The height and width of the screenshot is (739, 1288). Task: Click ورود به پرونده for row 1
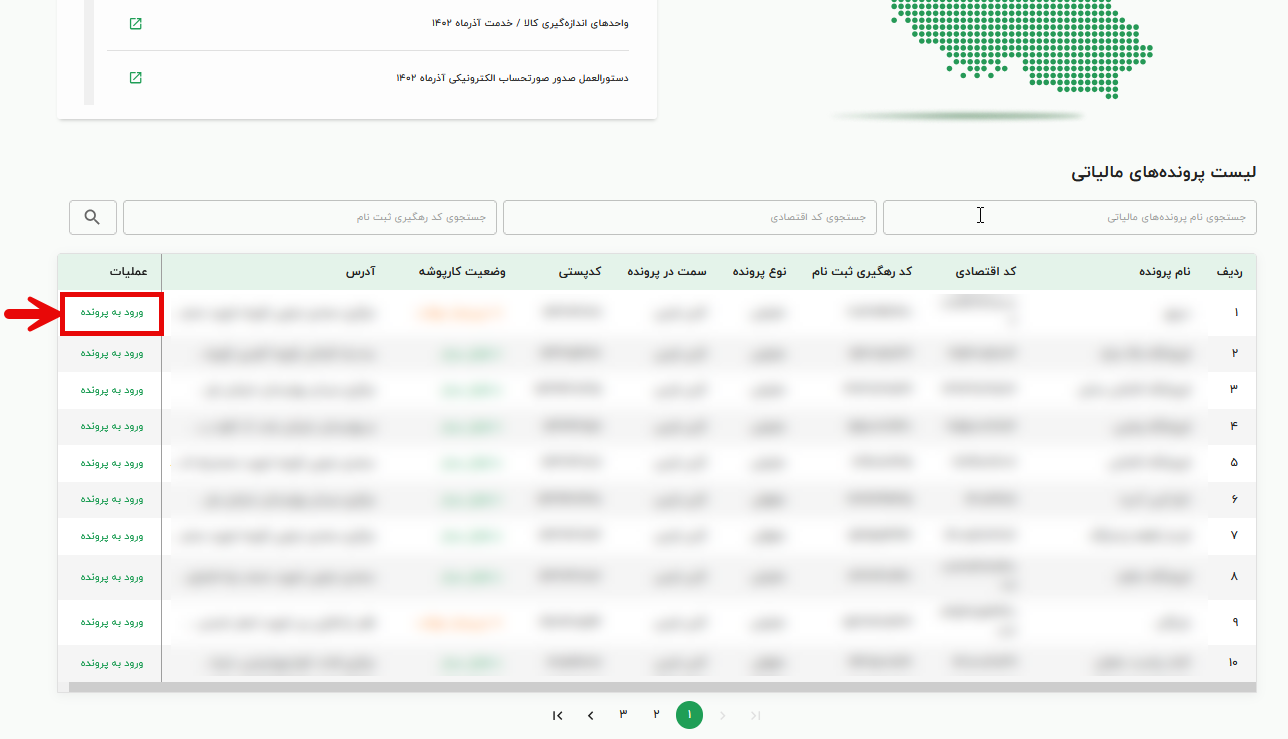(x=112, y=313)
